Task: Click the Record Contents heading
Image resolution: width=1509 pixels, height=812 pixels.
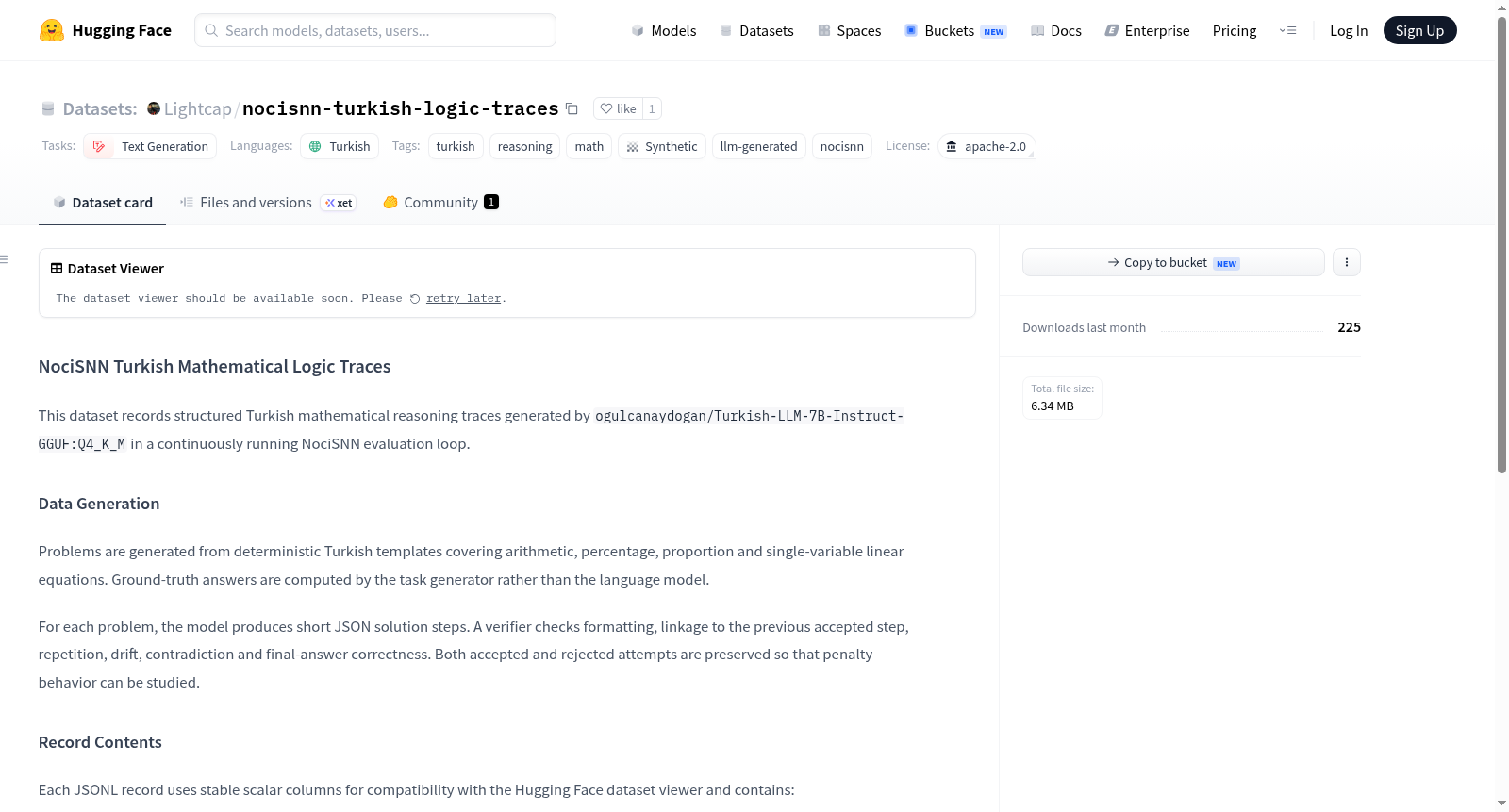Action: [100, 742]
